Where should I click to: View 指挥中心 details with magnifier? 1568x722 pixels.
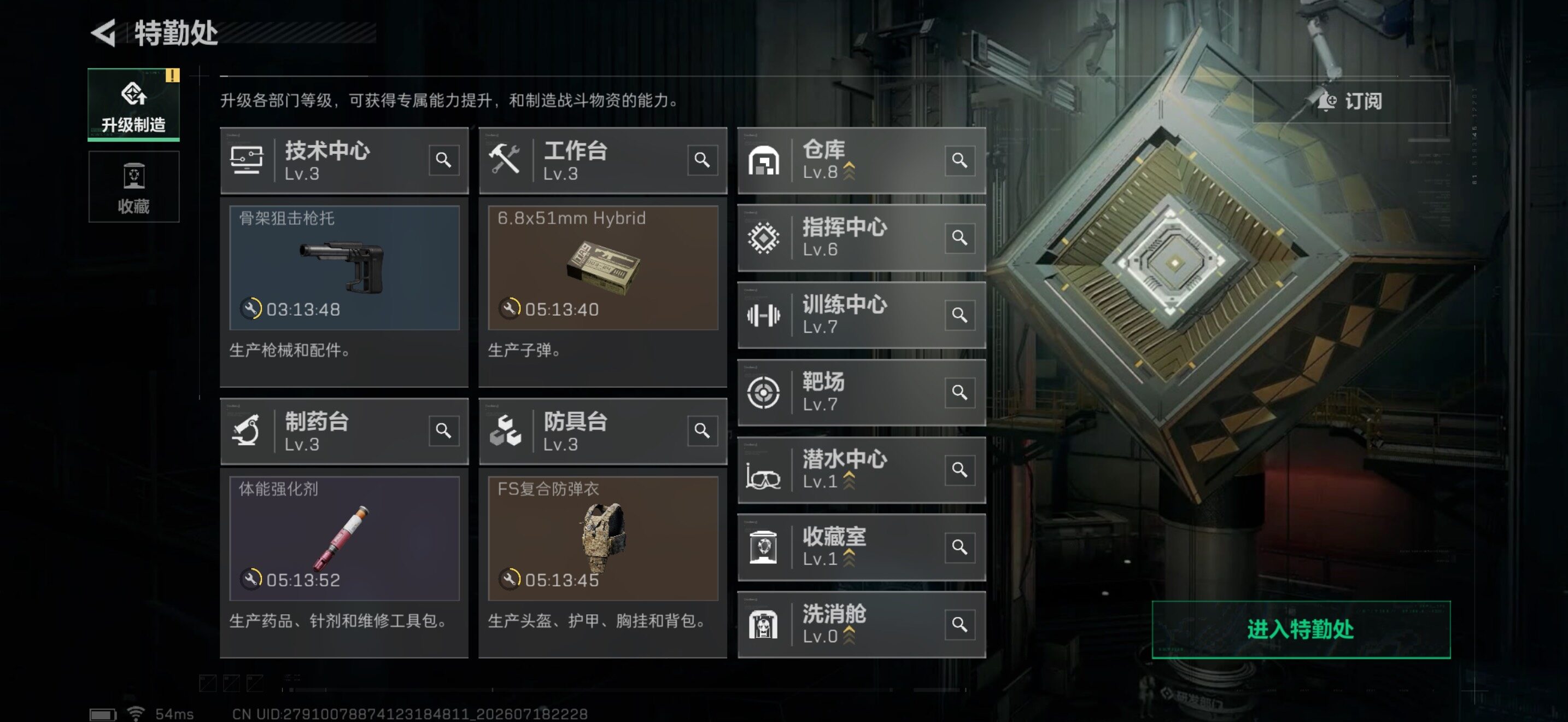pos(960,237)
